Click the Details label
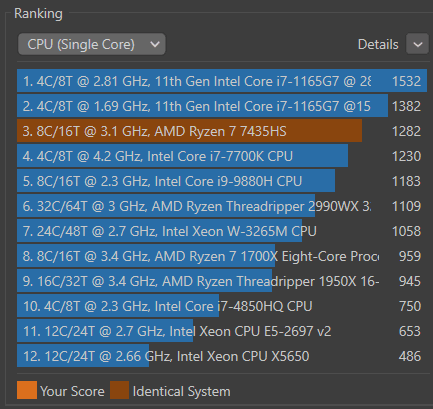 378,44
